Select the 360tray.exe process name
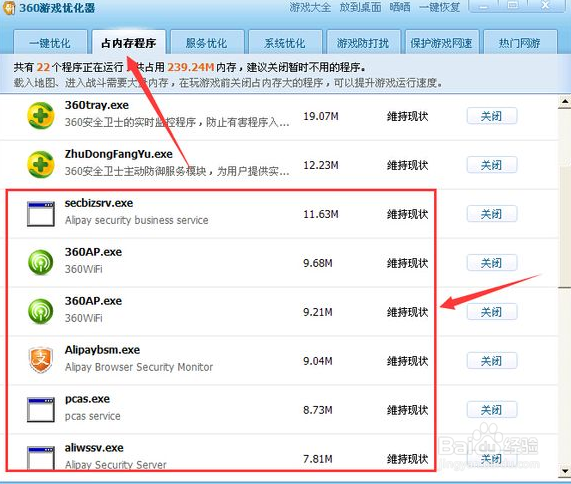The height and width of the screenshot is (484, 571). click(x=97, y=105)
